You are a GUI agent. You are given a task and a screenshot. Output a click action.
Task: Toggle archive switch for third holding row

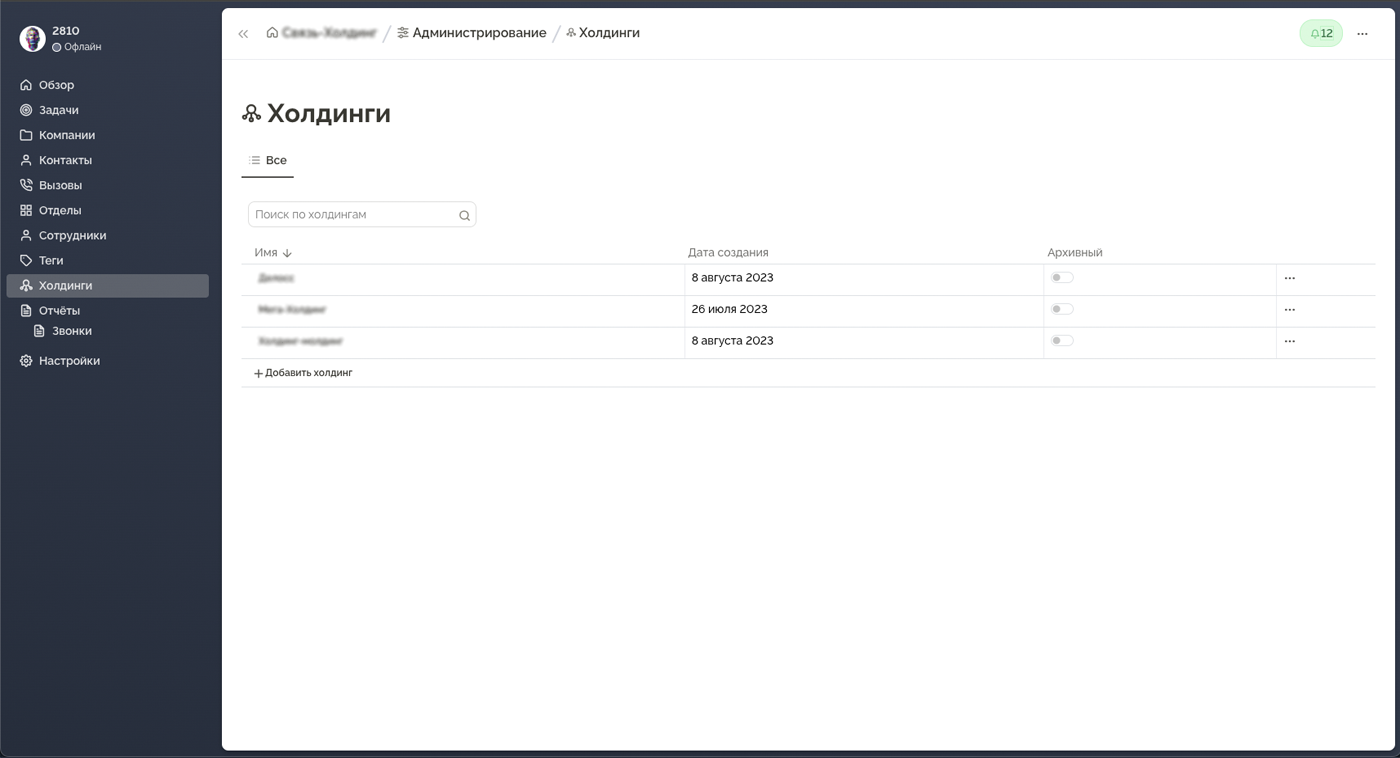coord(1061,341)
